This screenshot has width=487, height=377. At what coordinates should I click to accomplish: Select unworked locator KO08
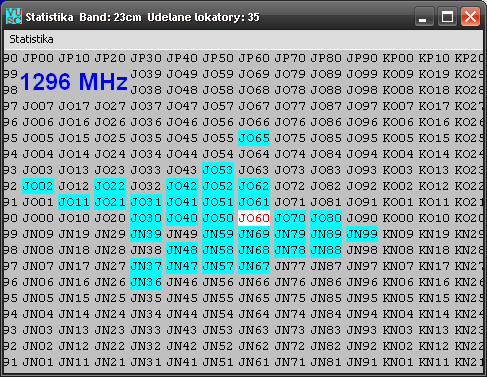click(x=398, y=90)
